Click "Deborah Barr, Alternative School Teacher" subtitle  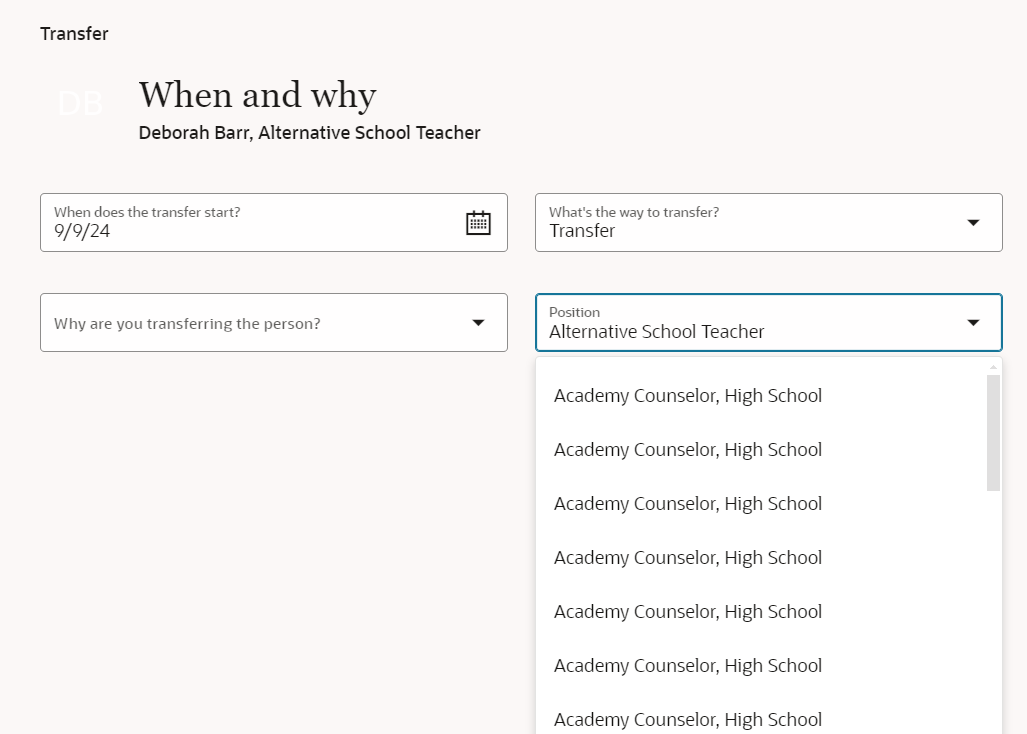[x=310, y=132]
